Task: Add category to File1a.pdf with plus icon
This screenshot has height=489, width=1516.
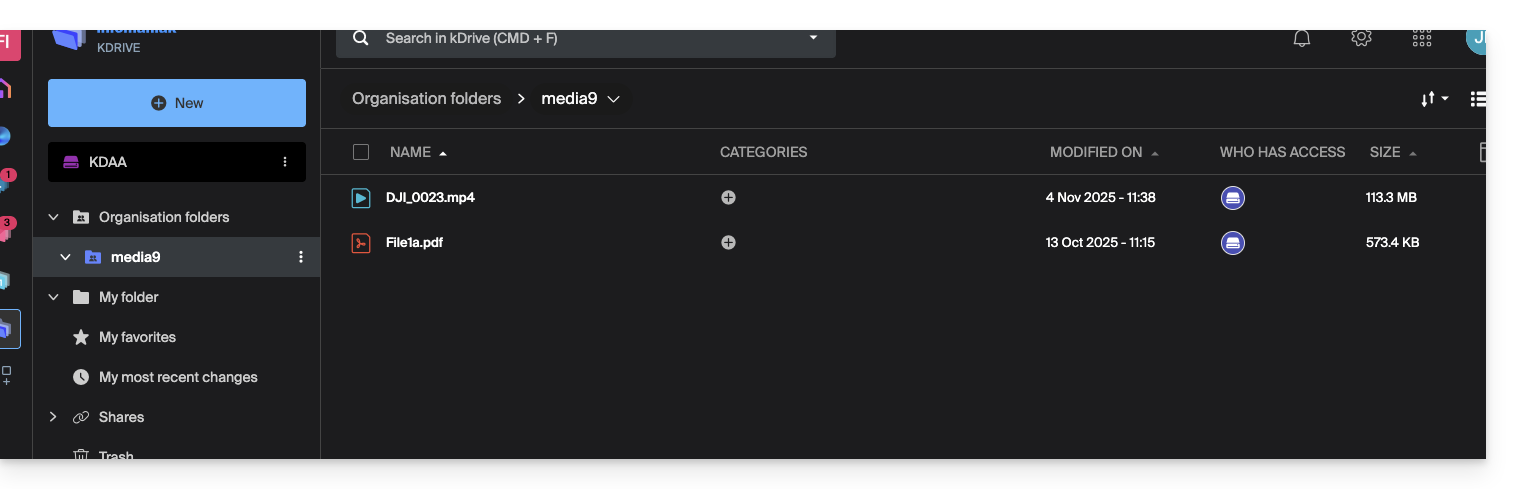Action: [x=728, y=243]
